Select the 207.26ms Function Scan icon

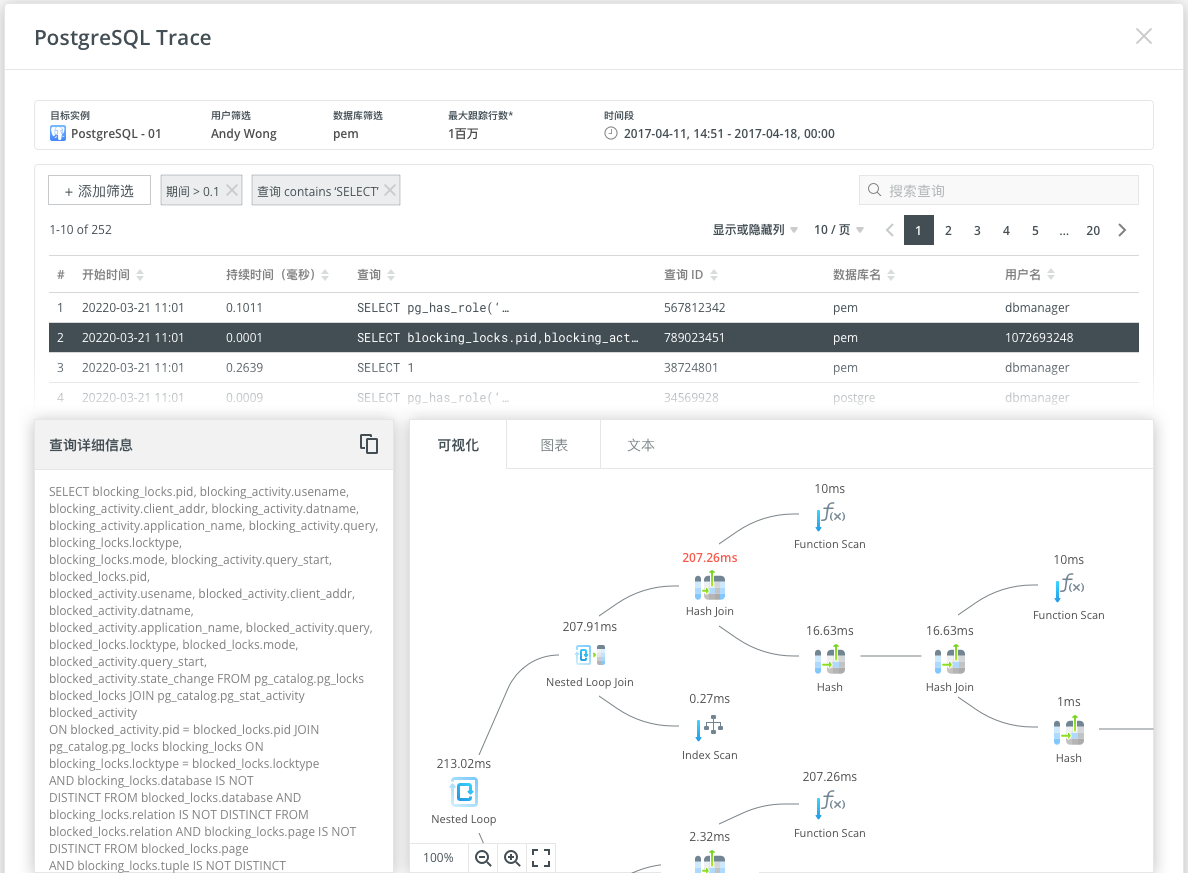(830, 805)
